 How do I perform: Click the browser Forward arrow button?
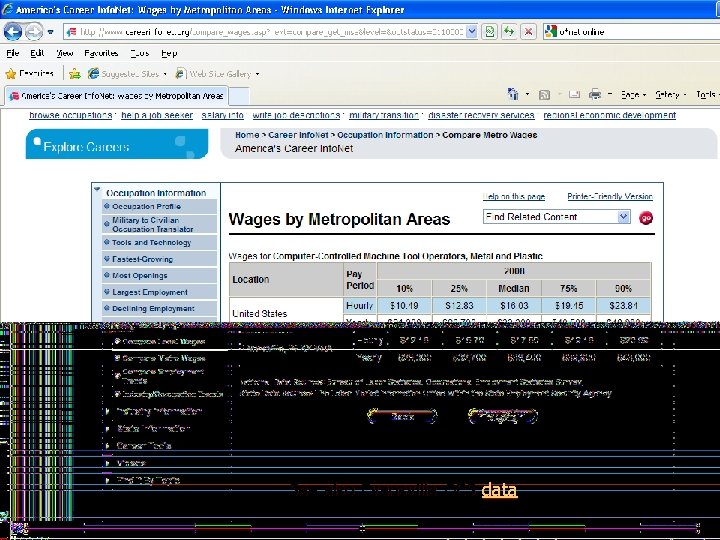coord(34,32)
